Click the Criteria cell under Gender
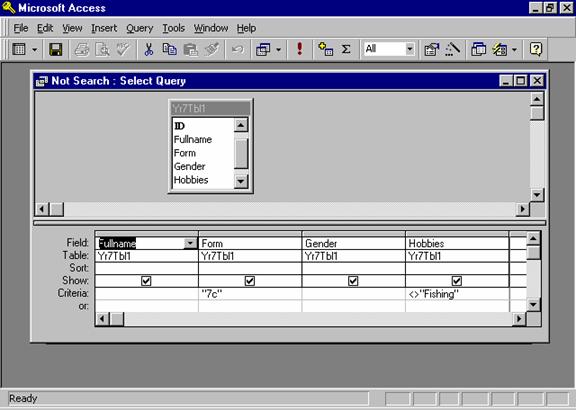The width and height of the screenshot is (576, 410). point(353,294)
